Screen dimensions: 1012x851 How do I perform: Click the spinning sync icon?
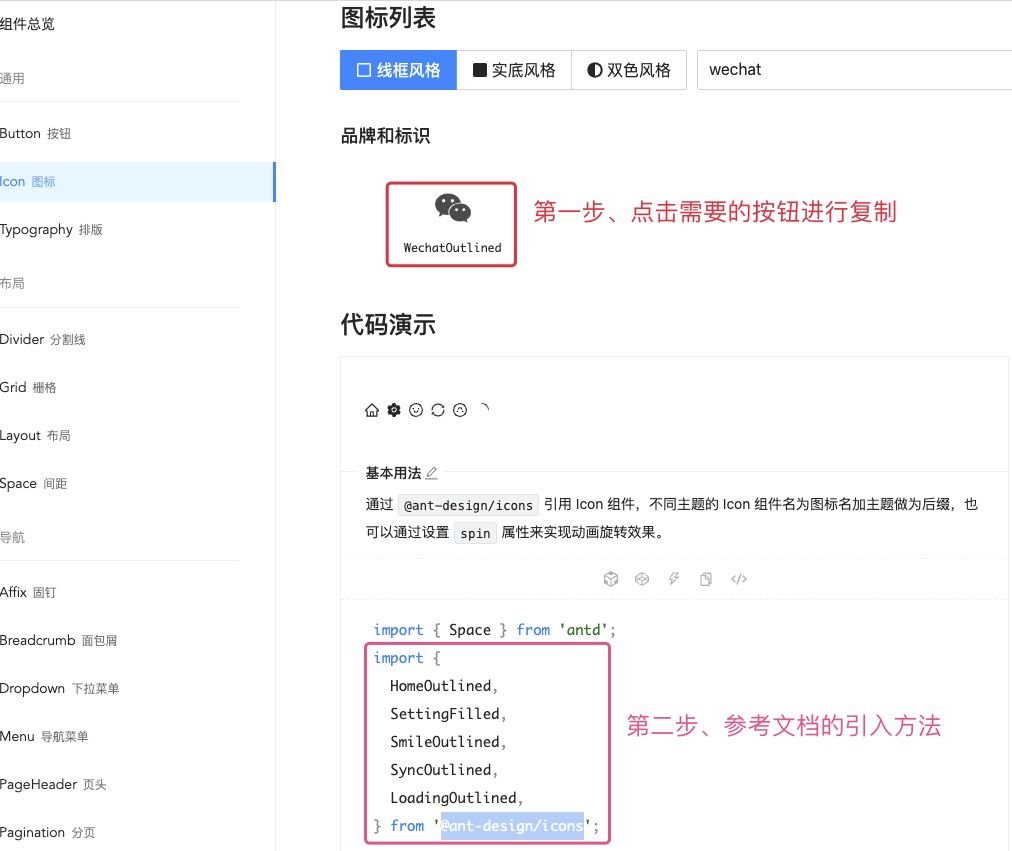[438, 410]
